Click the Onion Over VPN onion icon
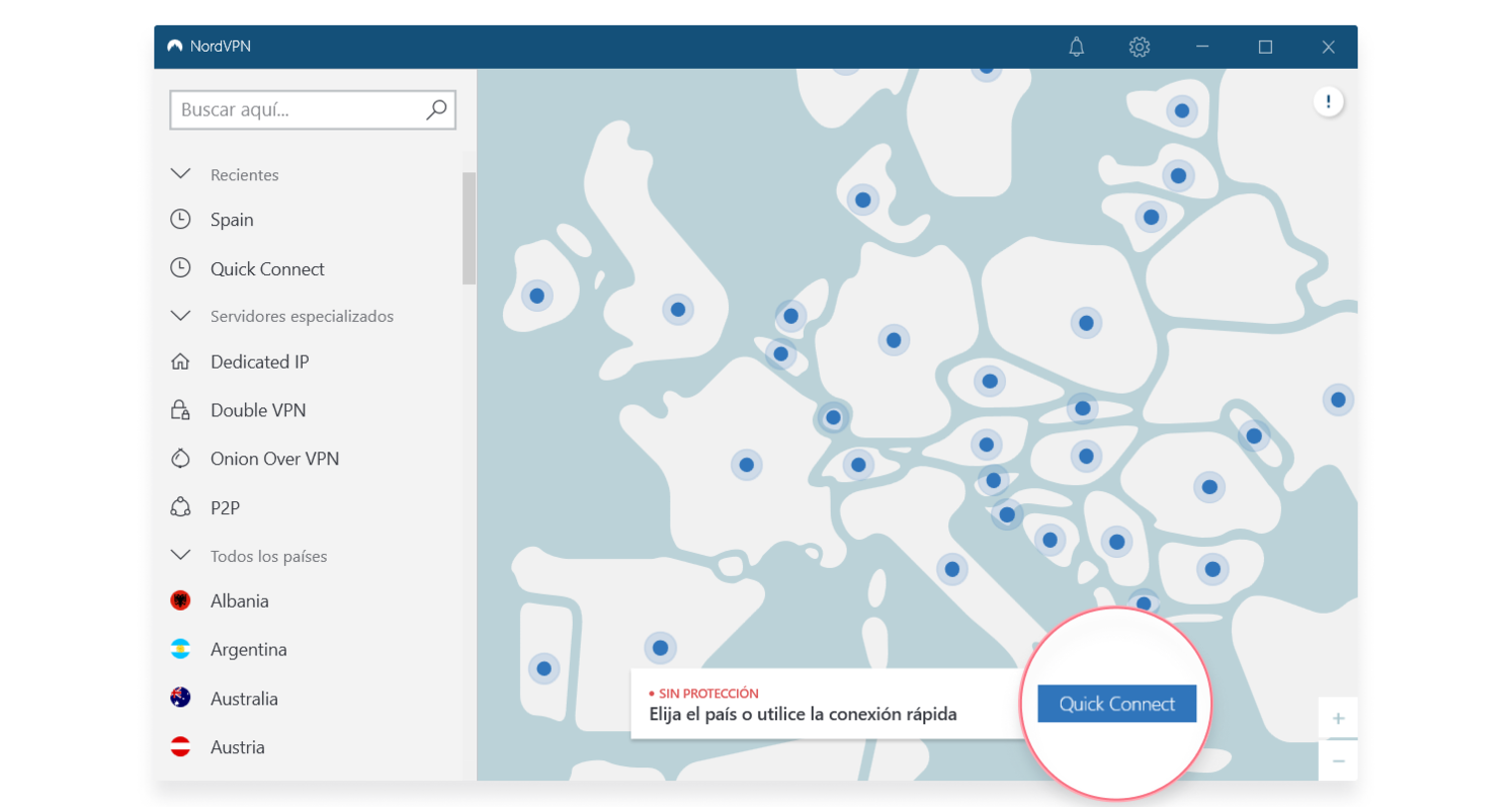The image size is (1512, 807). [180, 458]
